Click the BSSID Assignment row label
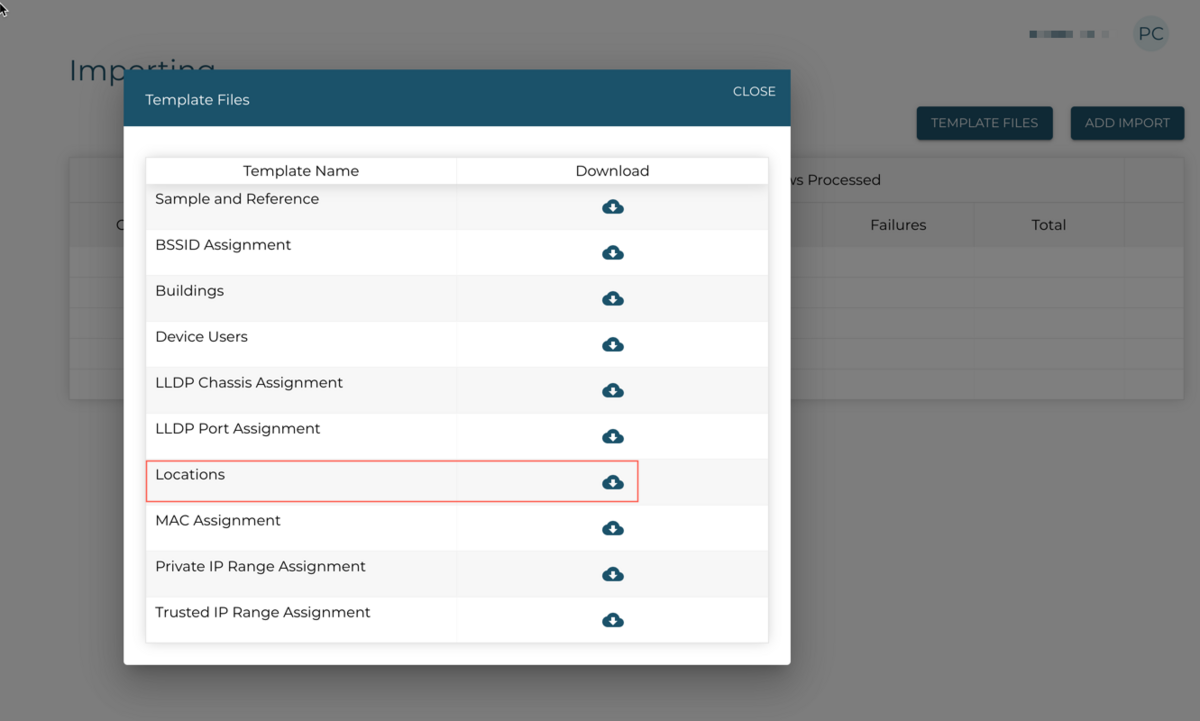 [223, 245]
